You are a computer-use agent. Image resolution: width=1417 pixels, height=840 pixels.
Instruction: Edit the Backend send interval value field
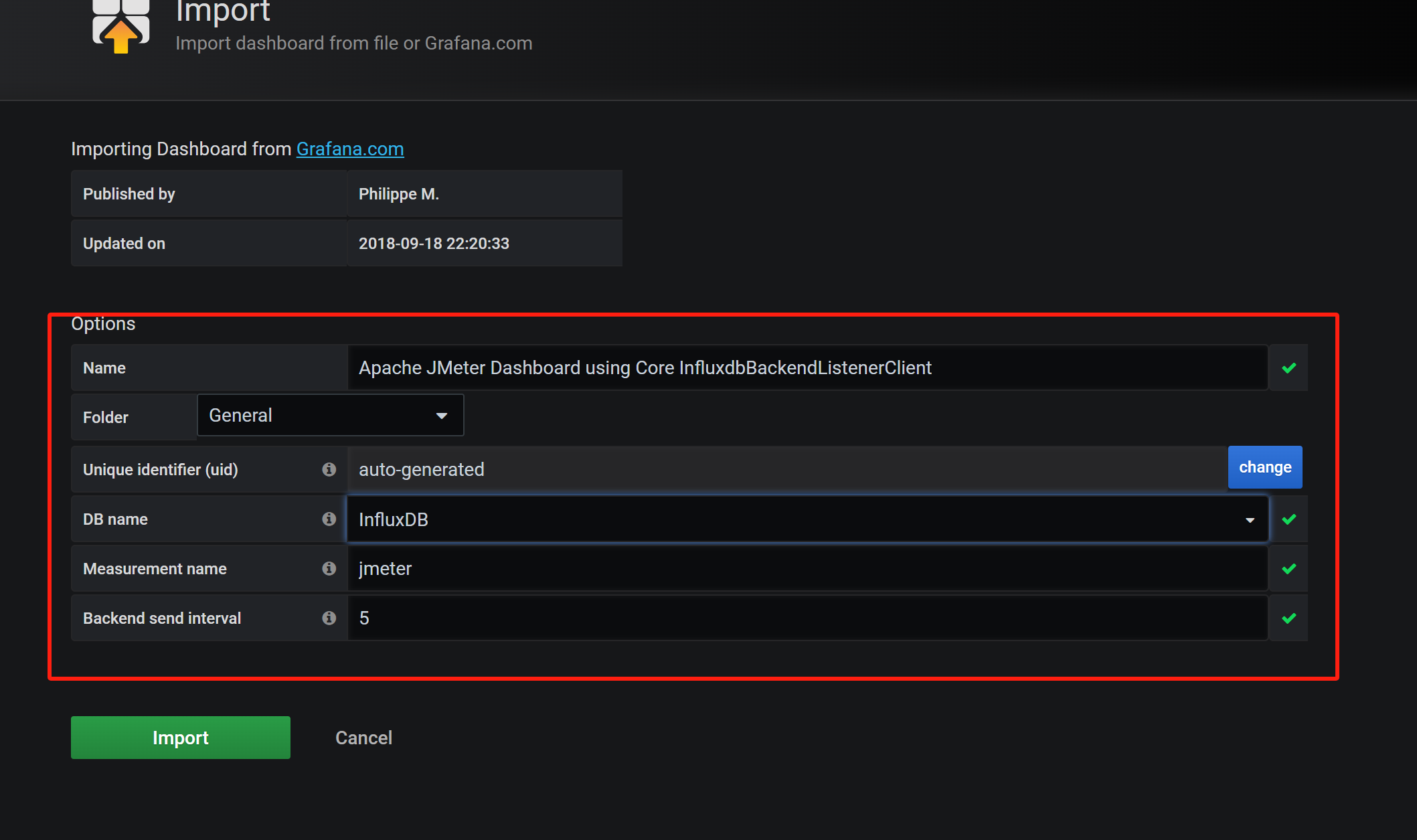pyautogui.click(x=807, y=618)
